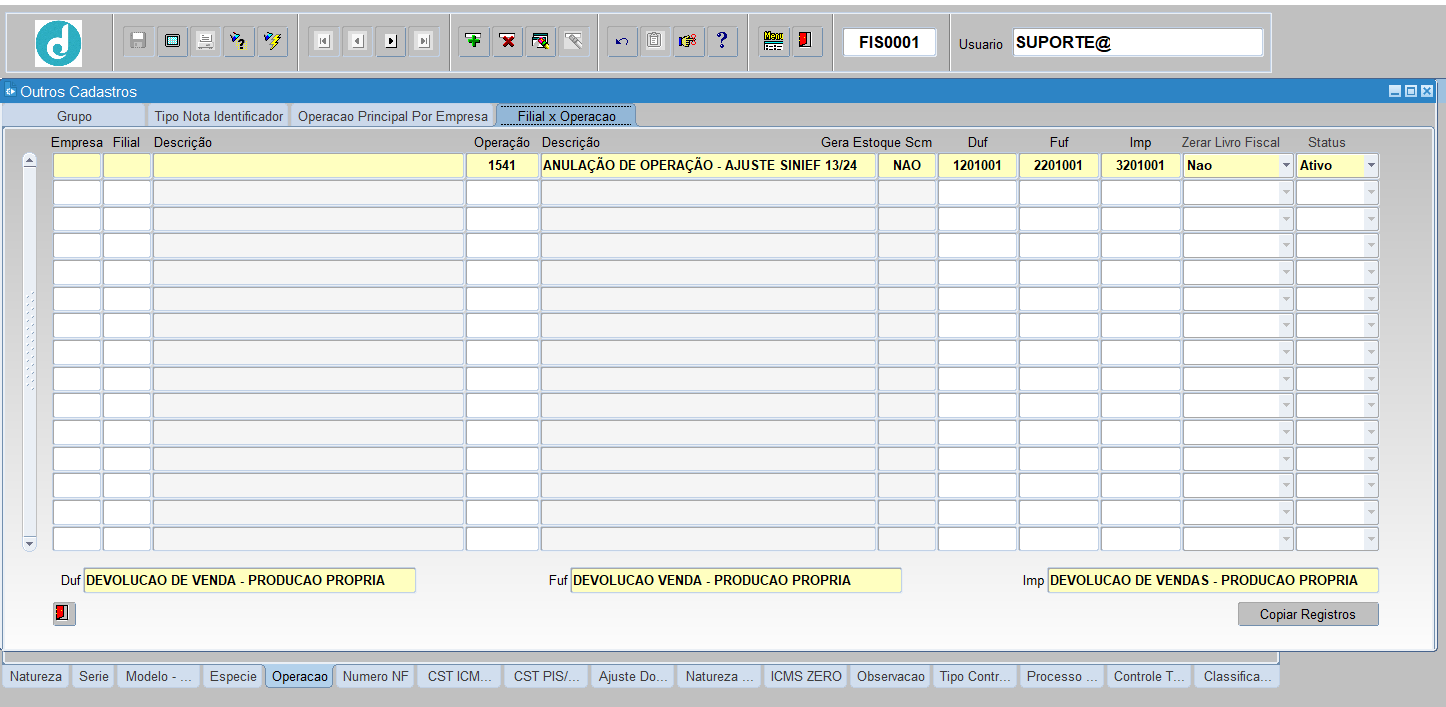Open the Serie bottom tab
1446x707 pixels.
94,677
